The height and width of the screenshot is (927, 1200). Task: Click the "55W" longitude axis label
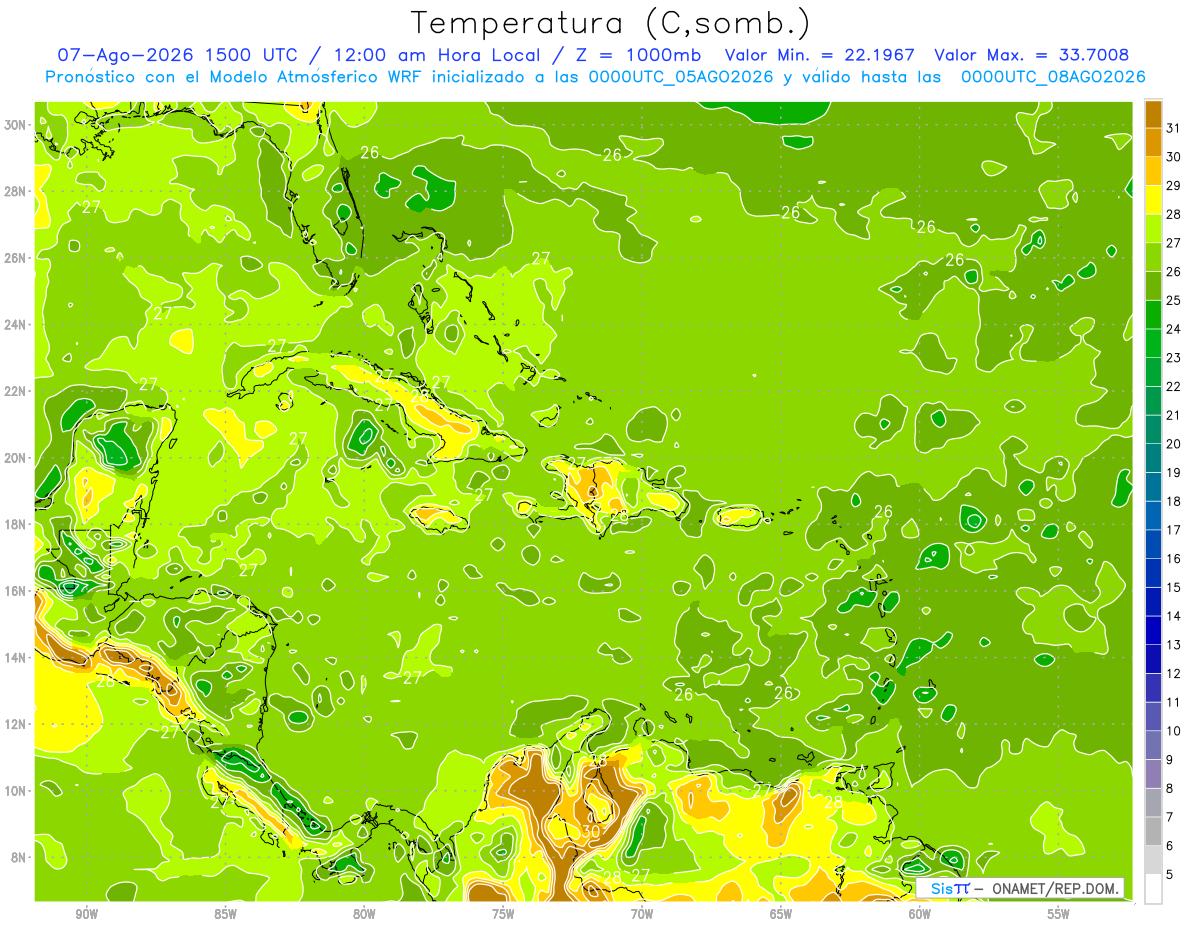coord(1059,915)
